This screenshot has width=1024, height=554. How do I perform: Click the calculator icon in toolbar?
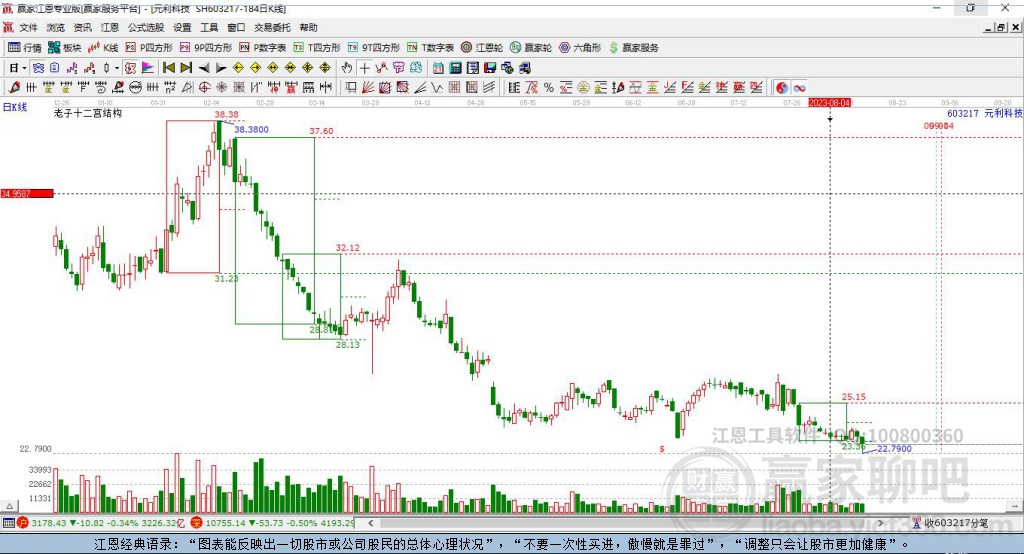456,68
